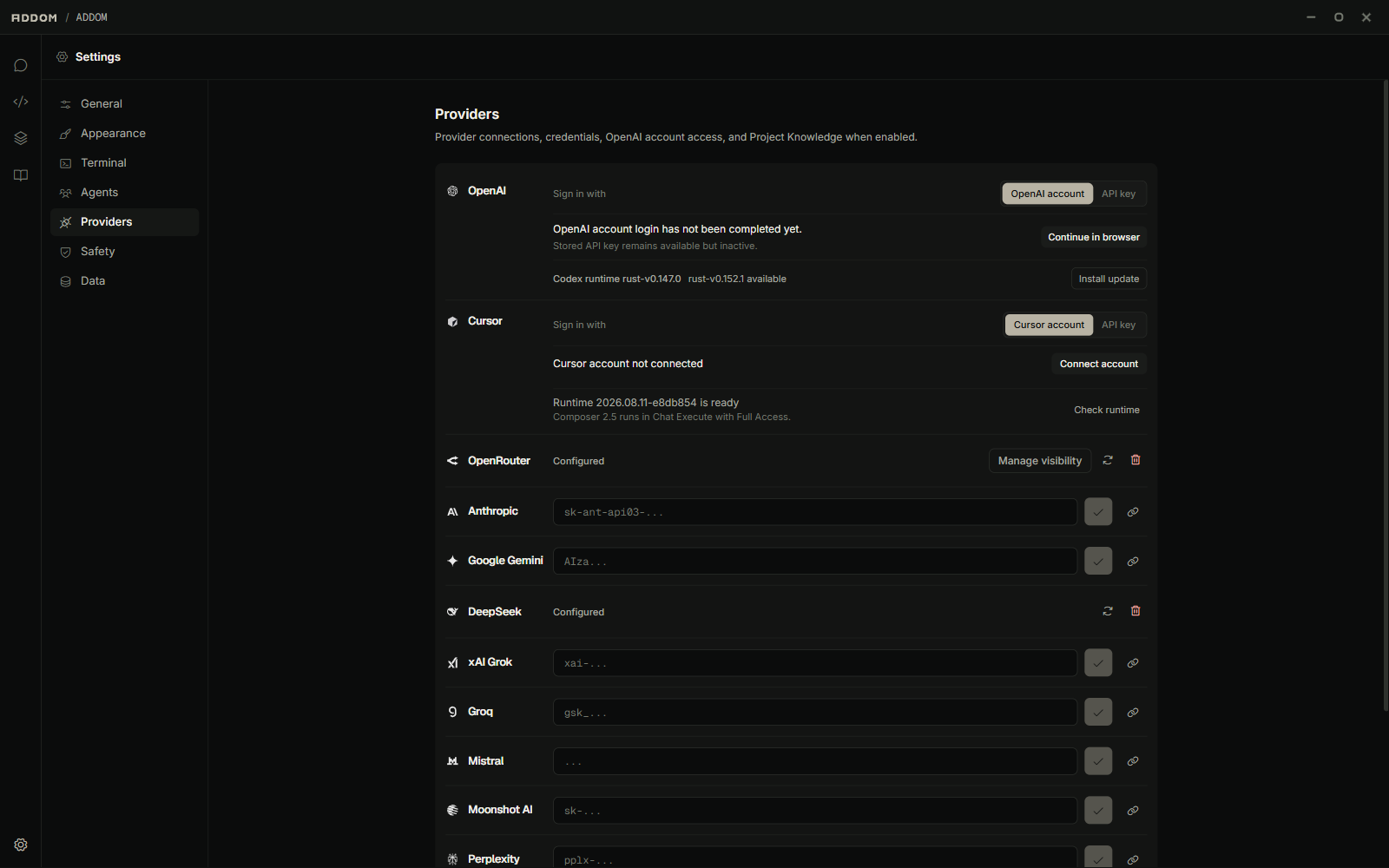Delete the DeepSeek configuration
The image size is (1389, 868).
[1136, 611]
